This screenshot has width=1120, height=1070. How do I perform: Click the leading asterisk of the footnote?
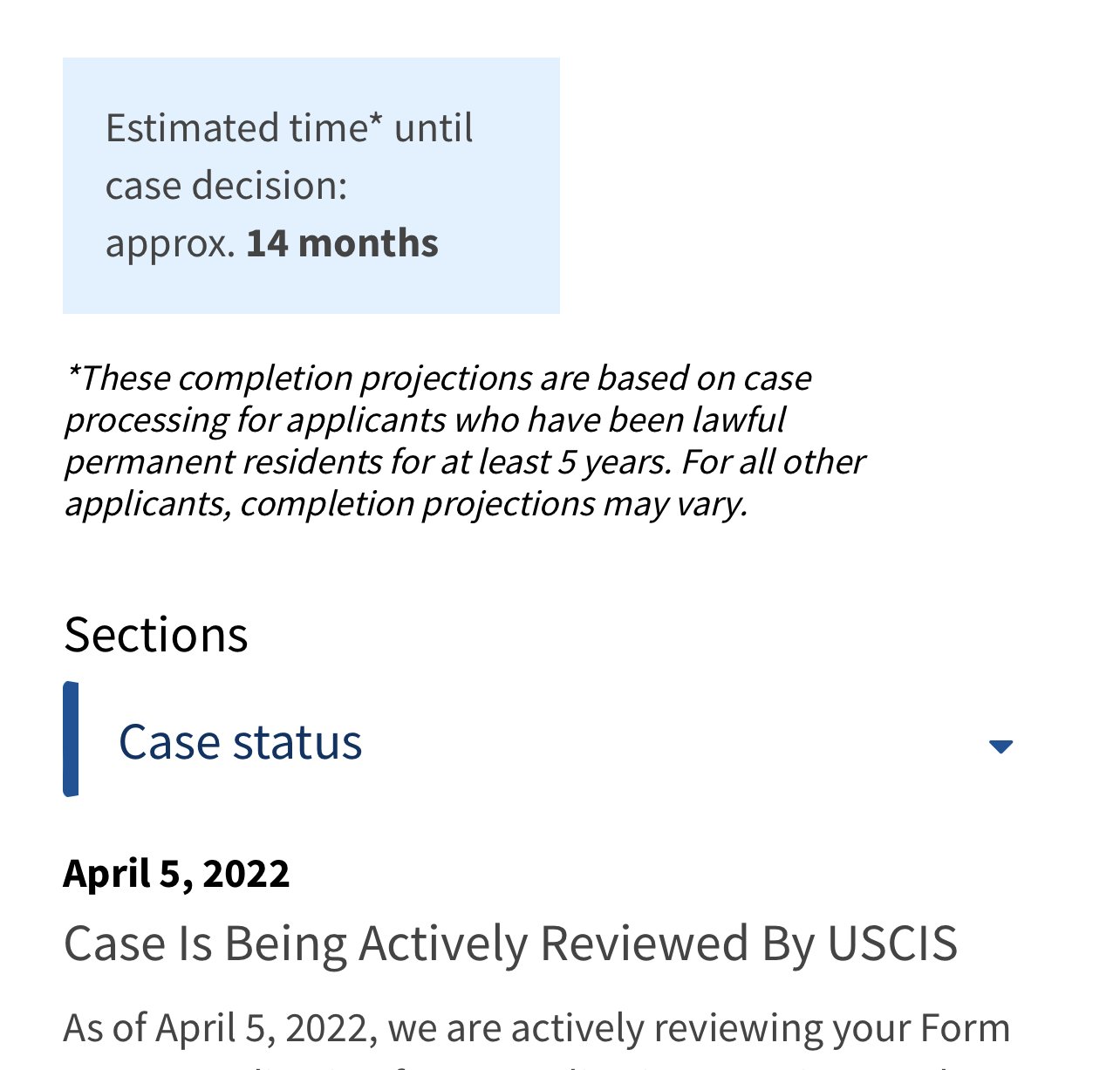pos(73,372)
